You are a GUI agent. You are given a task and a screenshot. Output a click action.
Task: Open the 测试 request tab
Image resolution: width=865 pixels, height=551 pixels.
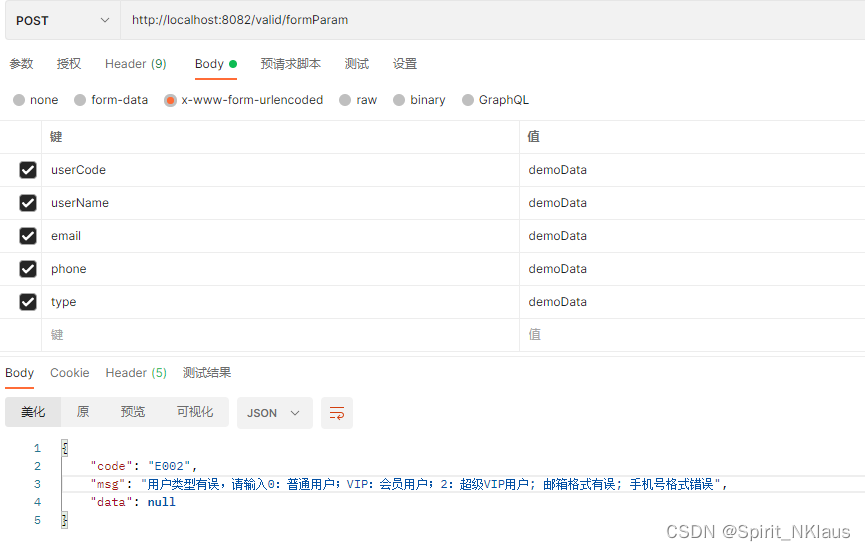(357, 64)
